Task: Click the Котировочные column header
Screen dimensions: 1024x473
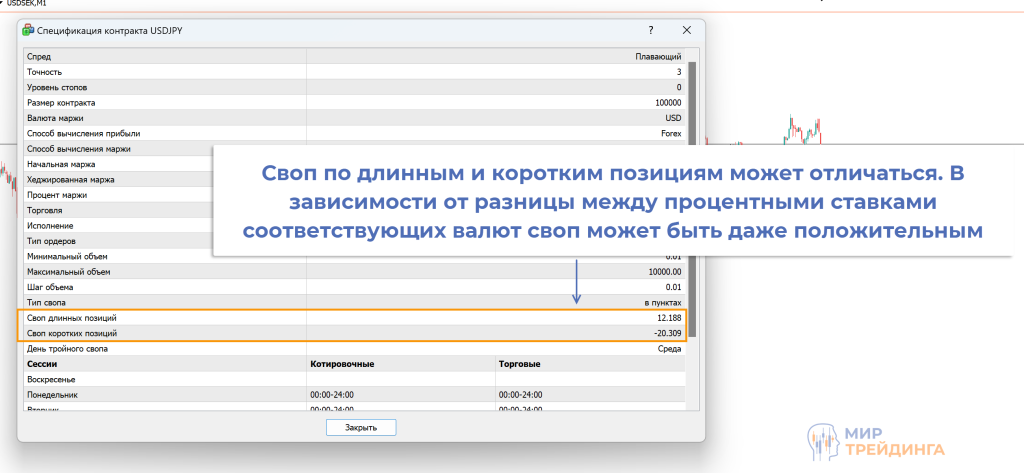Action: 400,364
